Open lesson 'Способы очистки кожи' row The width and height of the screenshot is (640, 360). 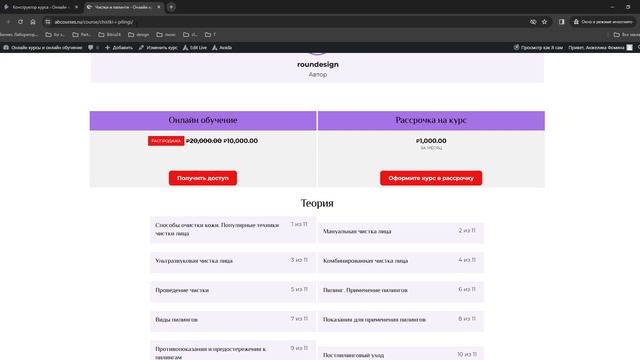click(233, 229)
